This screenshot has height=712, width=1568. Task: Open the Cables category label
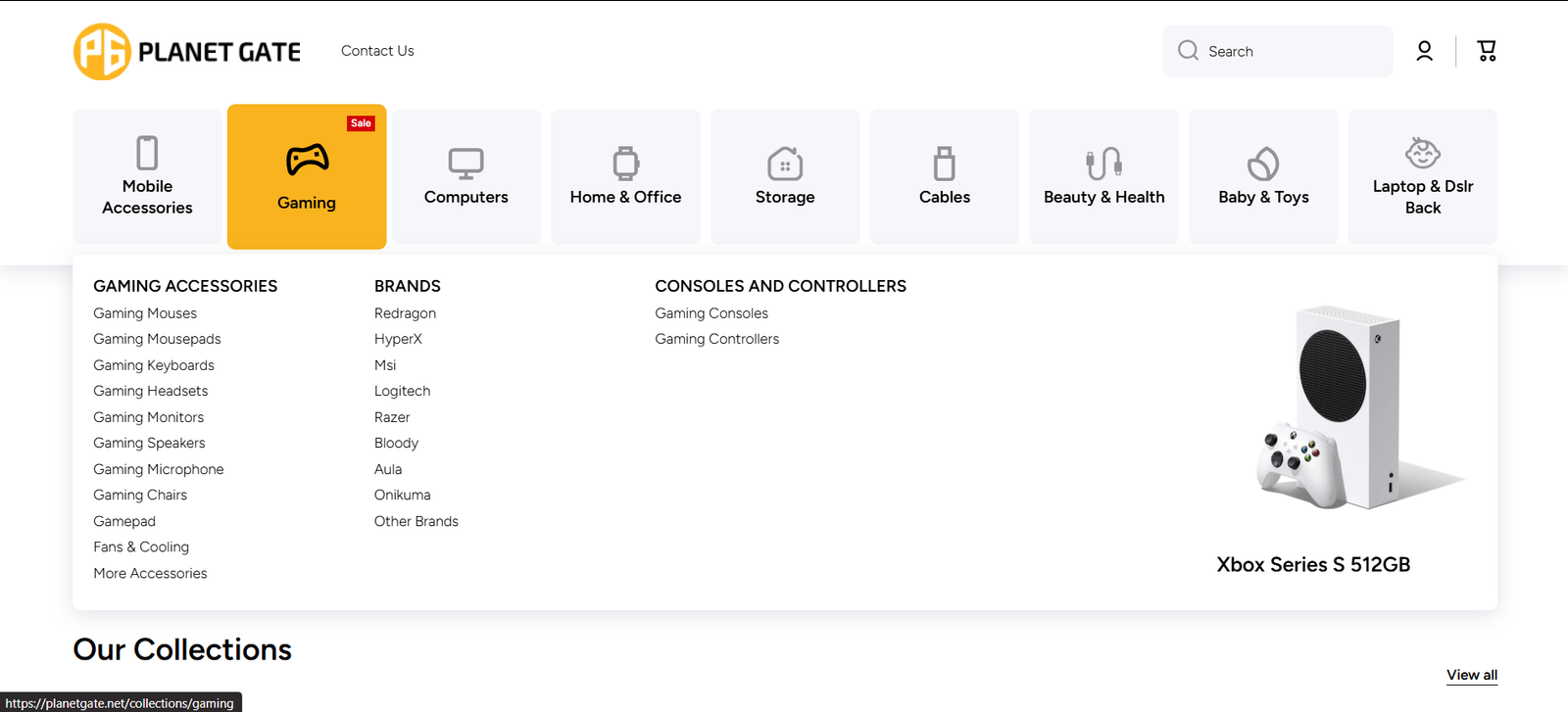pyautogui.click(x=945, y=197)
